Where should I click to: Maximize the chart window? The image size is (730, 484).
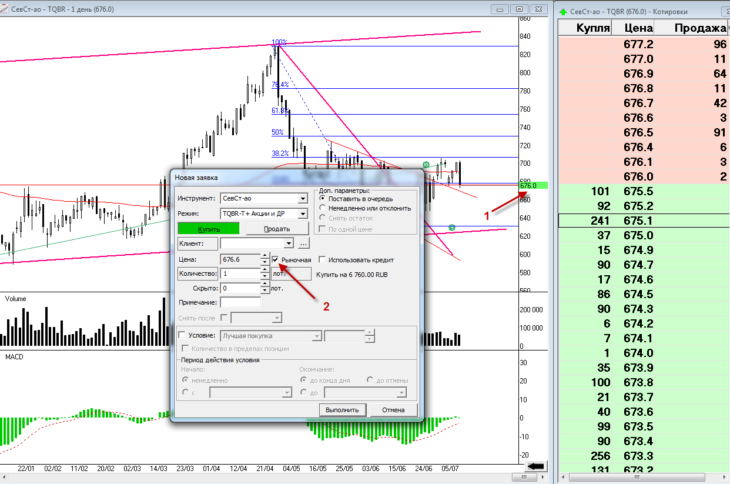tap(519, 9)
